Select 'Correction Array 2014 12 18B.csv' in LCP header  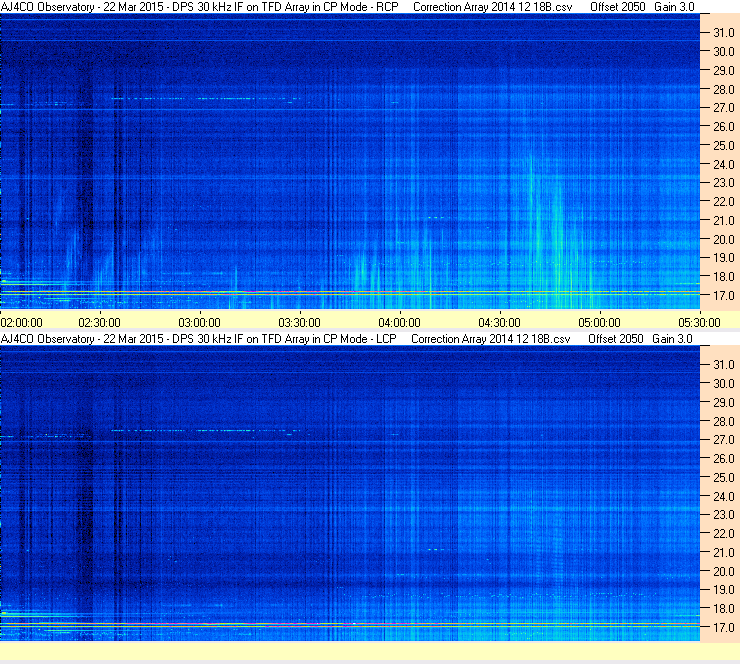click(490, 339)
